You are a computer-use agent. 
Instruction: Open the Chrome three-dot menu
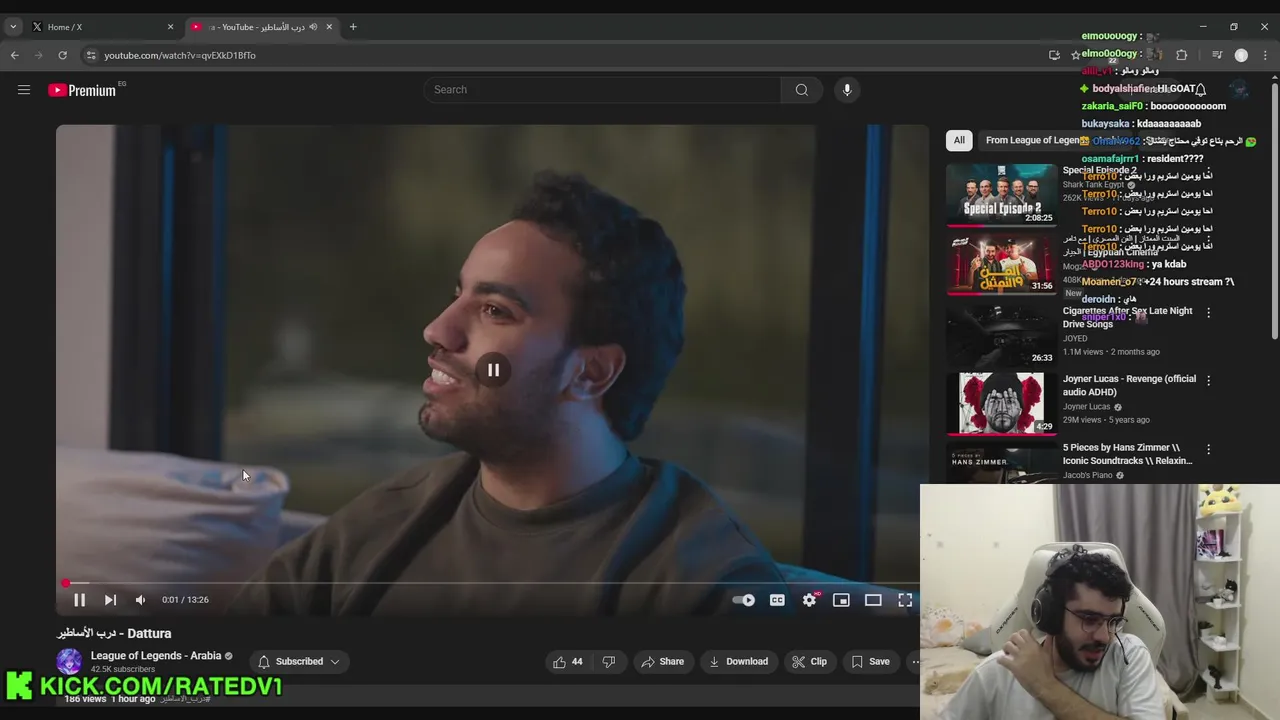1266,55
